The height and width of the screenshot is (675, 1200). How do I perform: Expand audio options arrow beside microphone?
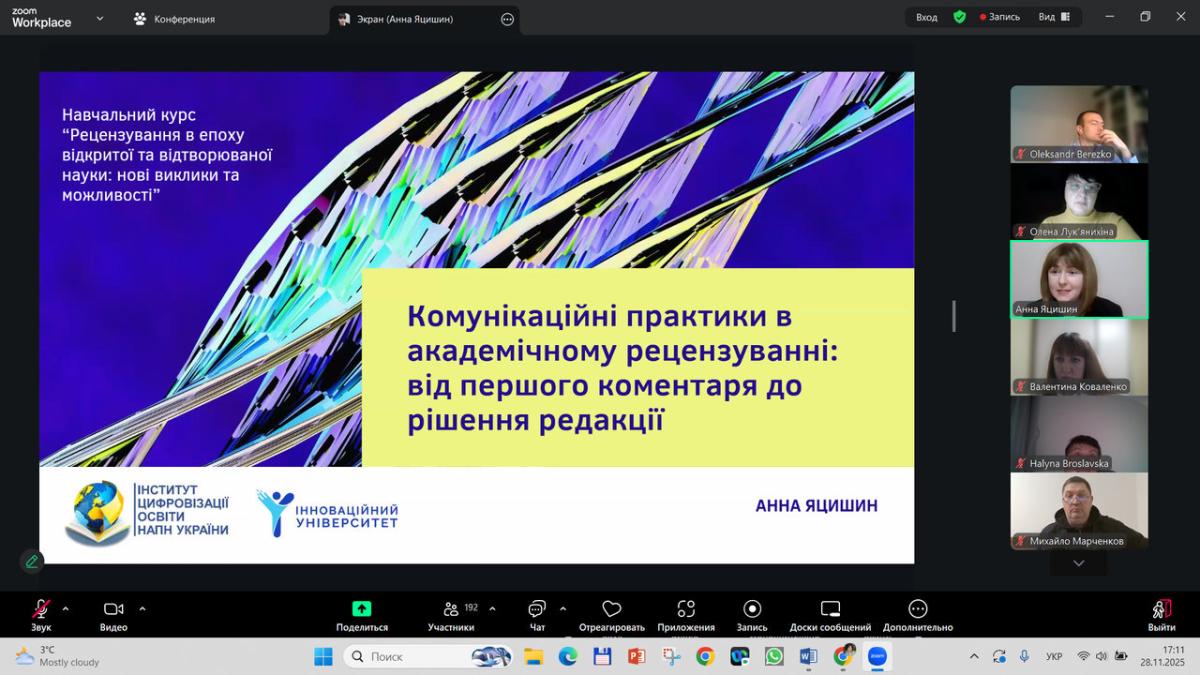click(x=66, y=608)
